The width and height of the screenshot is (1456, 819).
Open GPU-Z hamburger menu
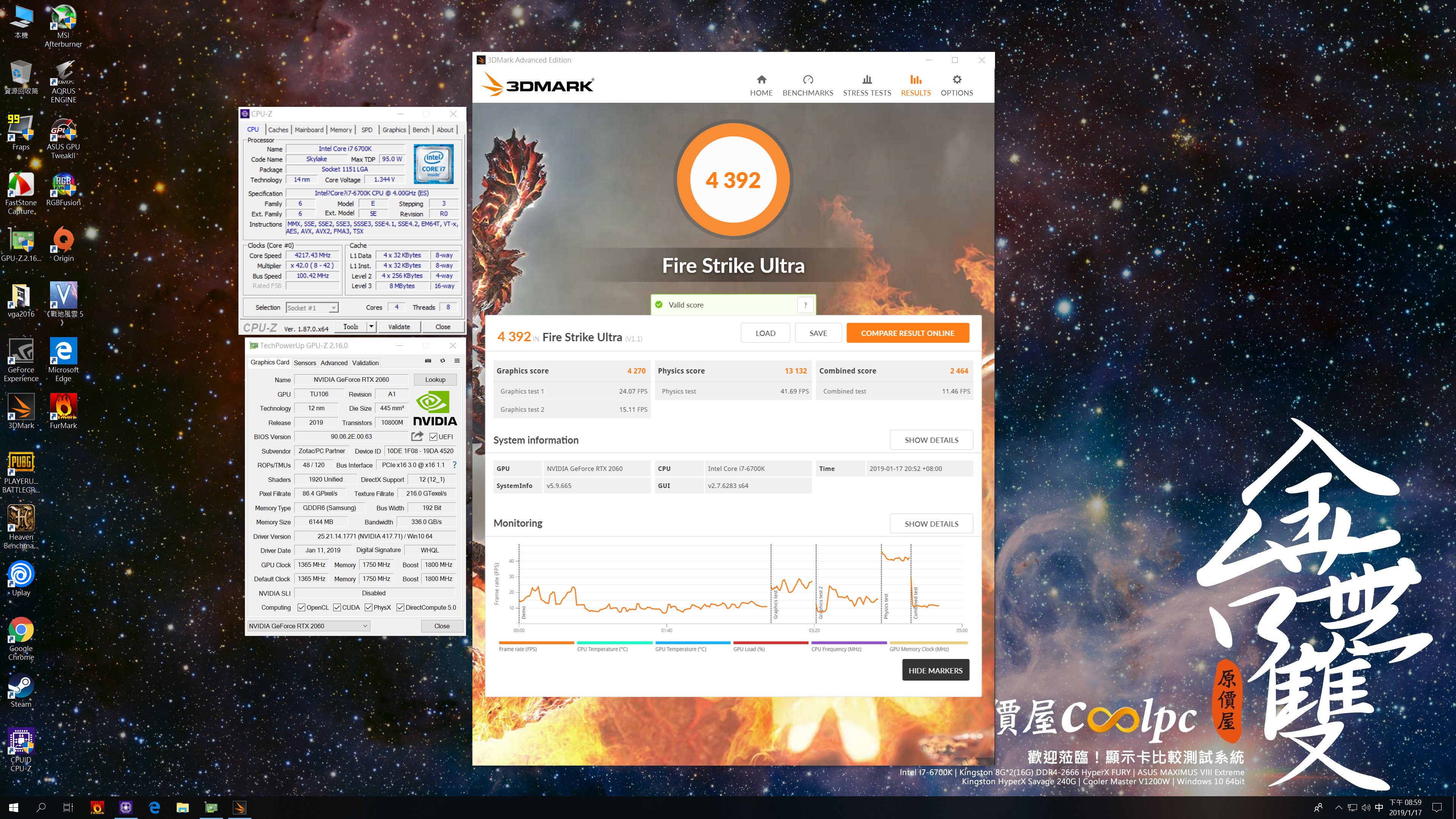(457, 361)
